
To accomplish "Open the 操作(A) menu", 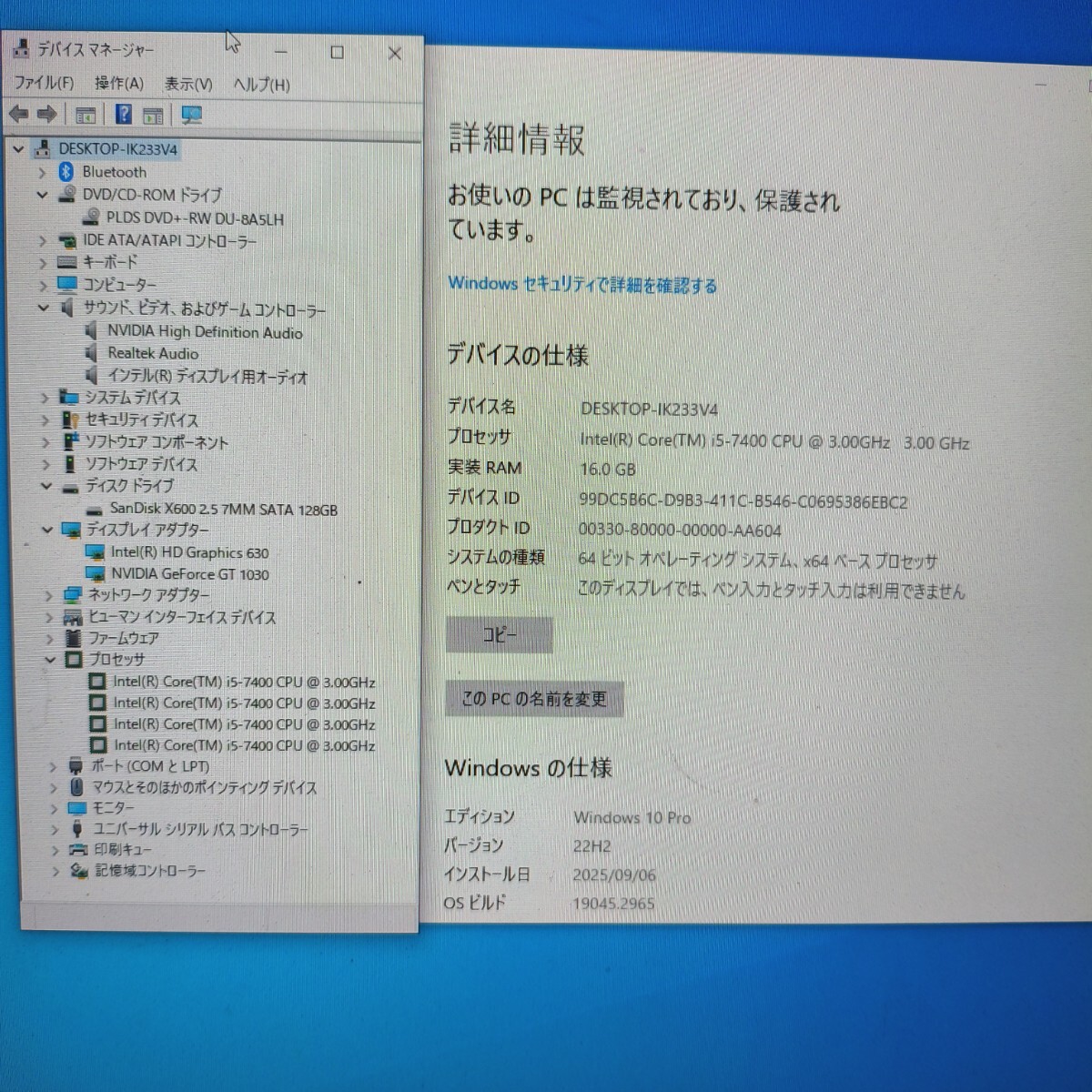I will (x=119, y=84).
